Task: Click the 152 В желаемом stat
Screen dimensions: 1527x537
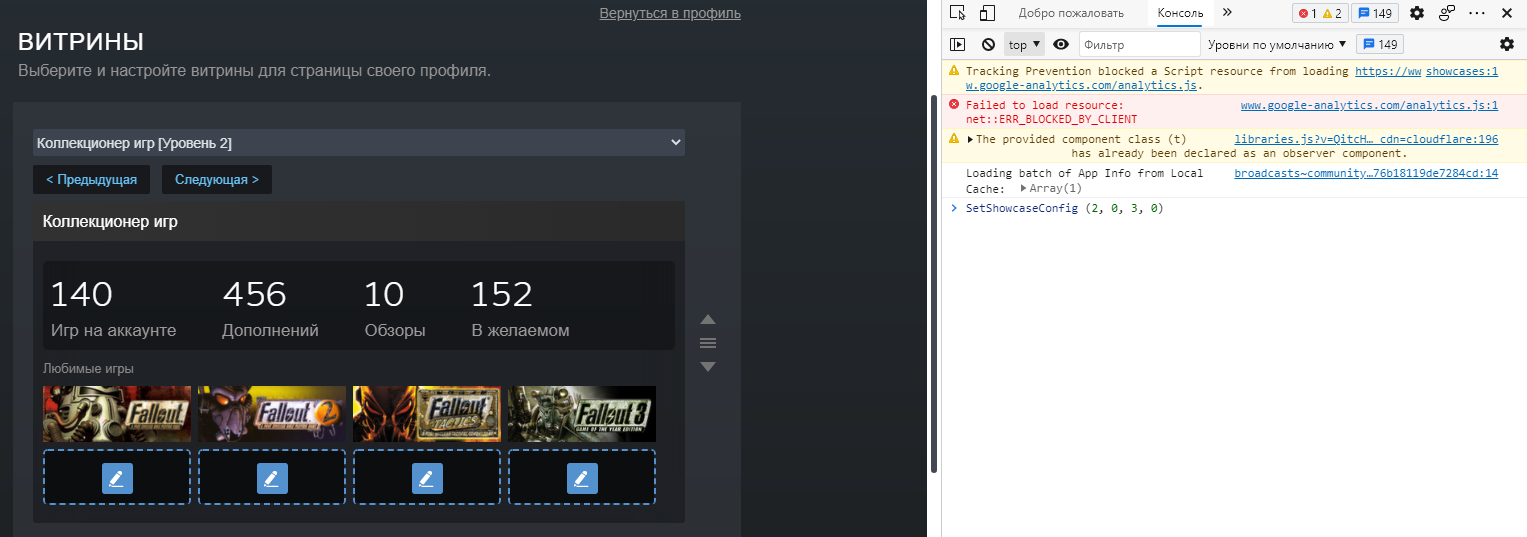Action: pyautogui.click(x=520, y=310)
